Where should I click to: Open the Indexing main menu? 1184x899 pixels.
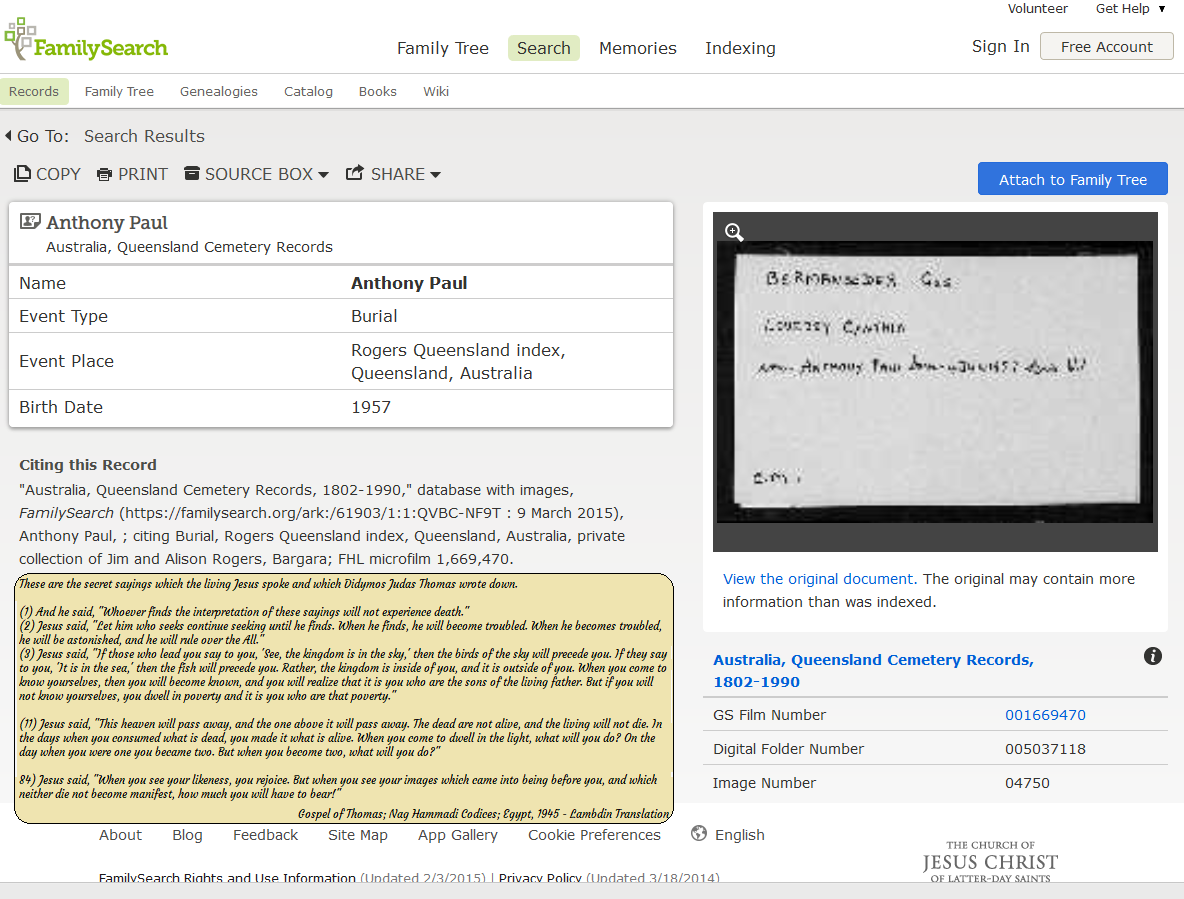pyautogui.click(x=740, y=48)
